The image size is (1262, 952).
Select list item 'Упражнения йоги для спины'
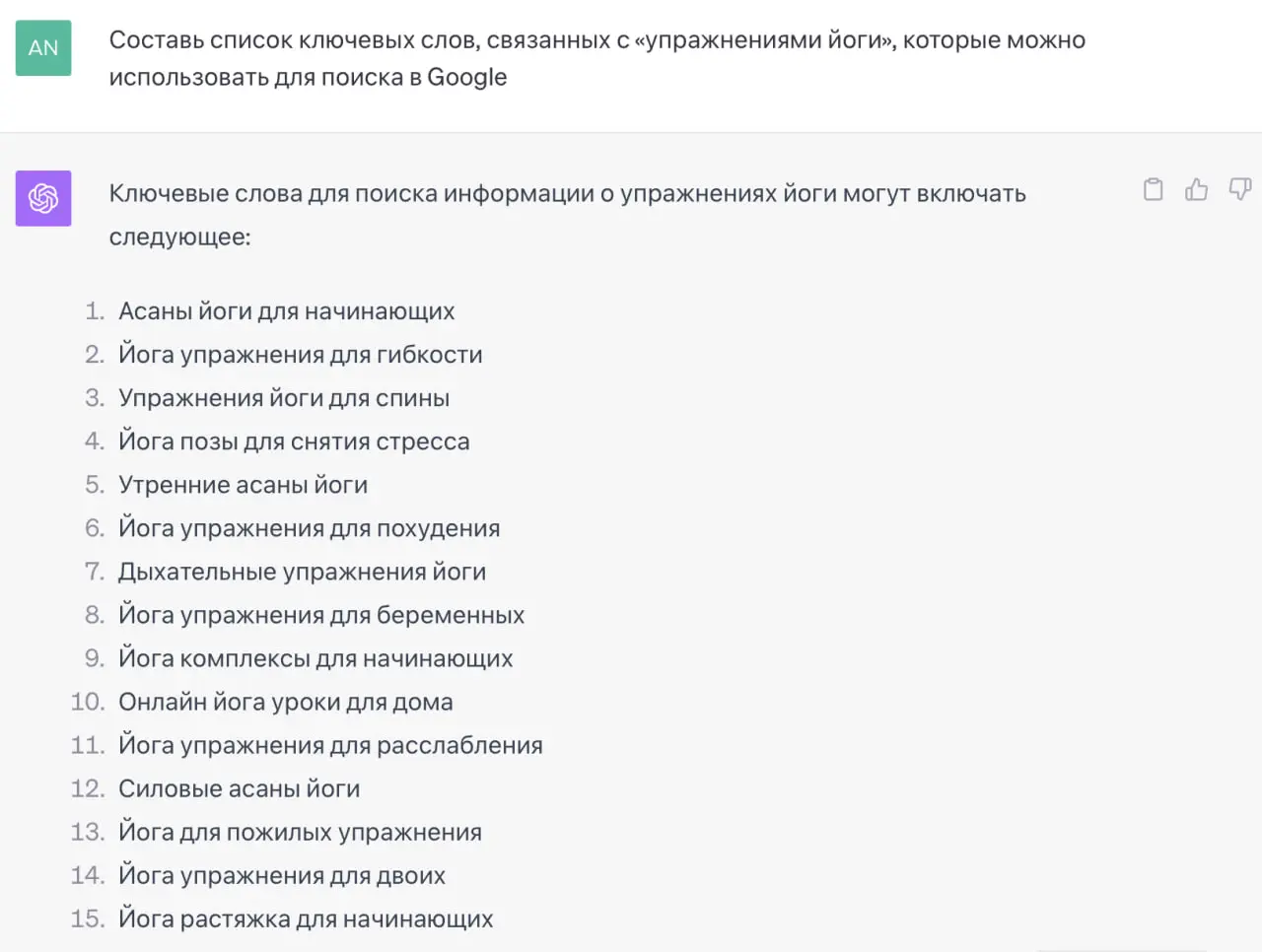284,398
